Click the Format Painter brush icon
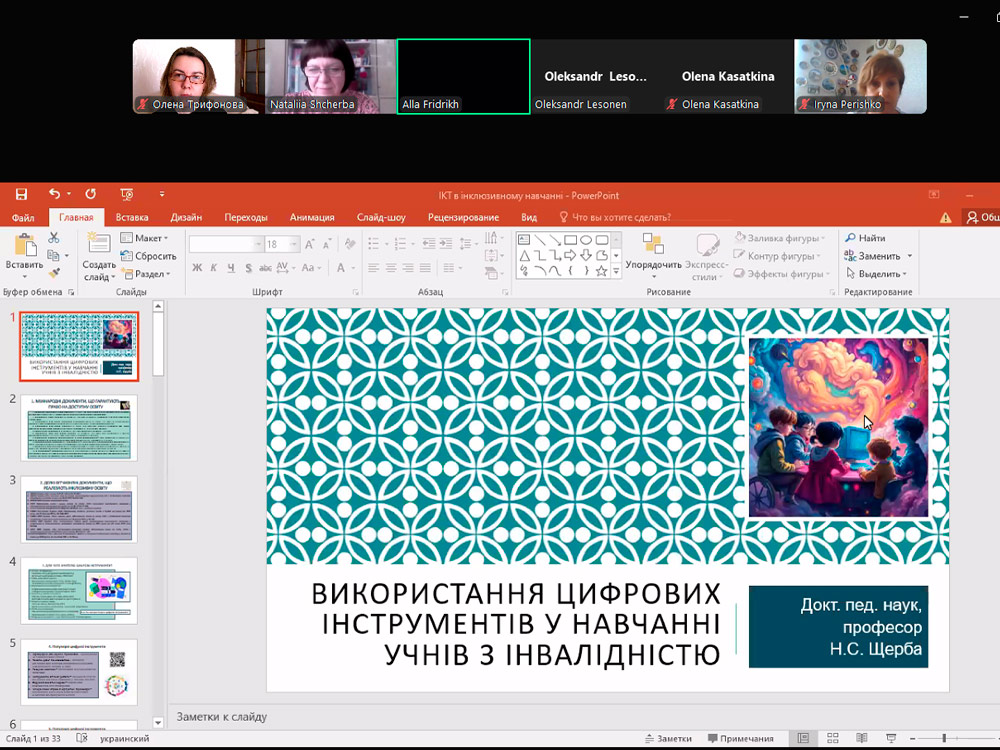 (x=54, y=271)
